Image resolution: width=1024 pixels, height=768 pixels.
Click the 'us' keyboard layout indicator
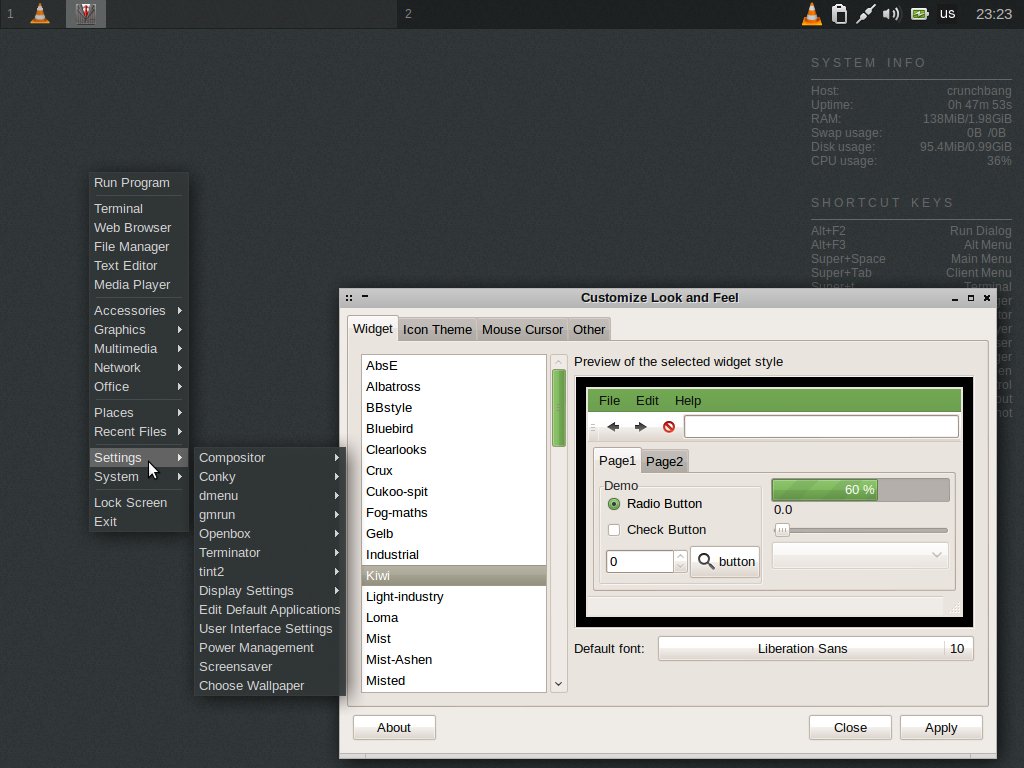tap(948, 14)
